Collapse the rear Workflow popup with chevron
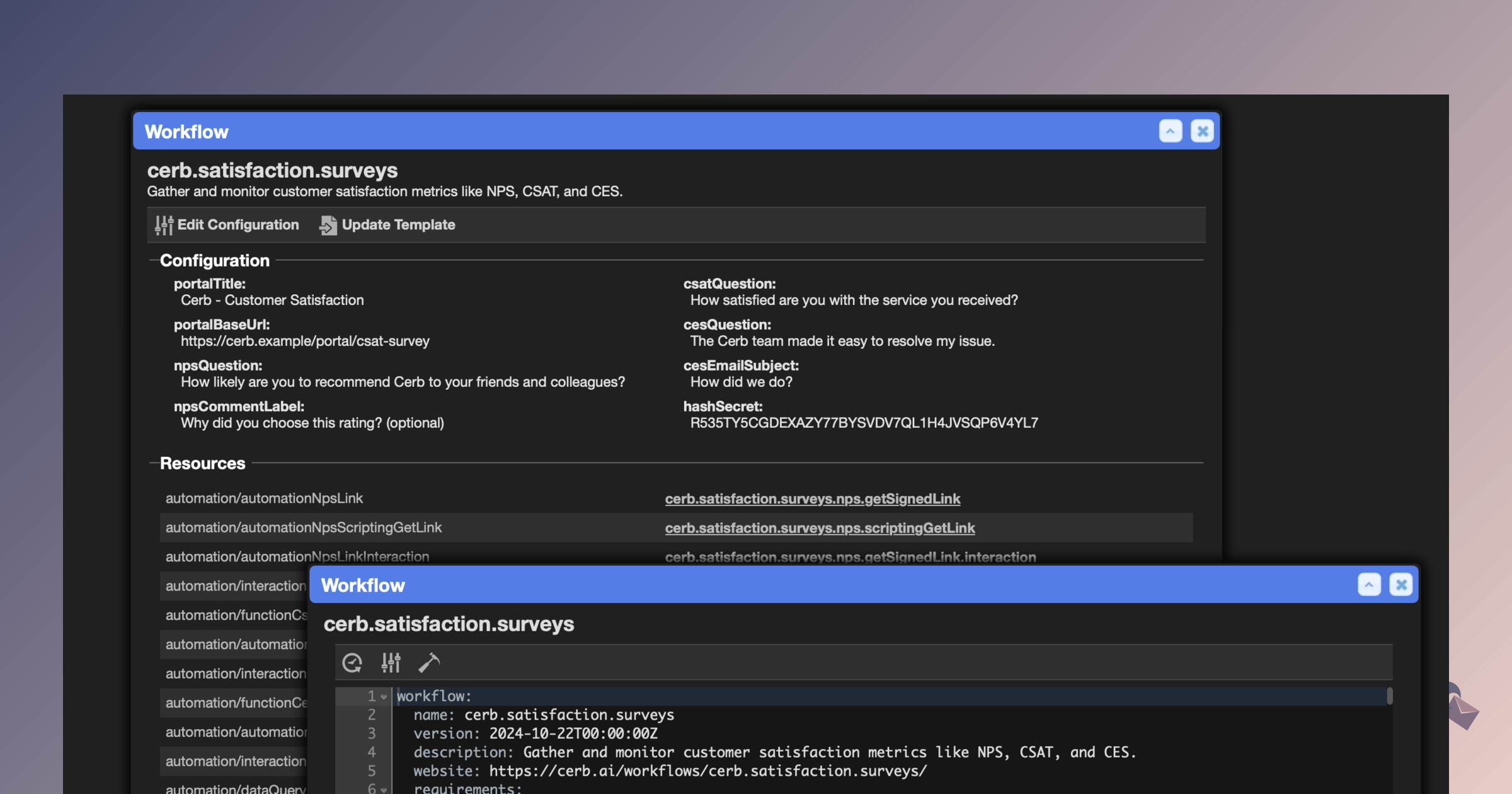The height and width of the screenshot is (794, 1512). coord(1170,131)
